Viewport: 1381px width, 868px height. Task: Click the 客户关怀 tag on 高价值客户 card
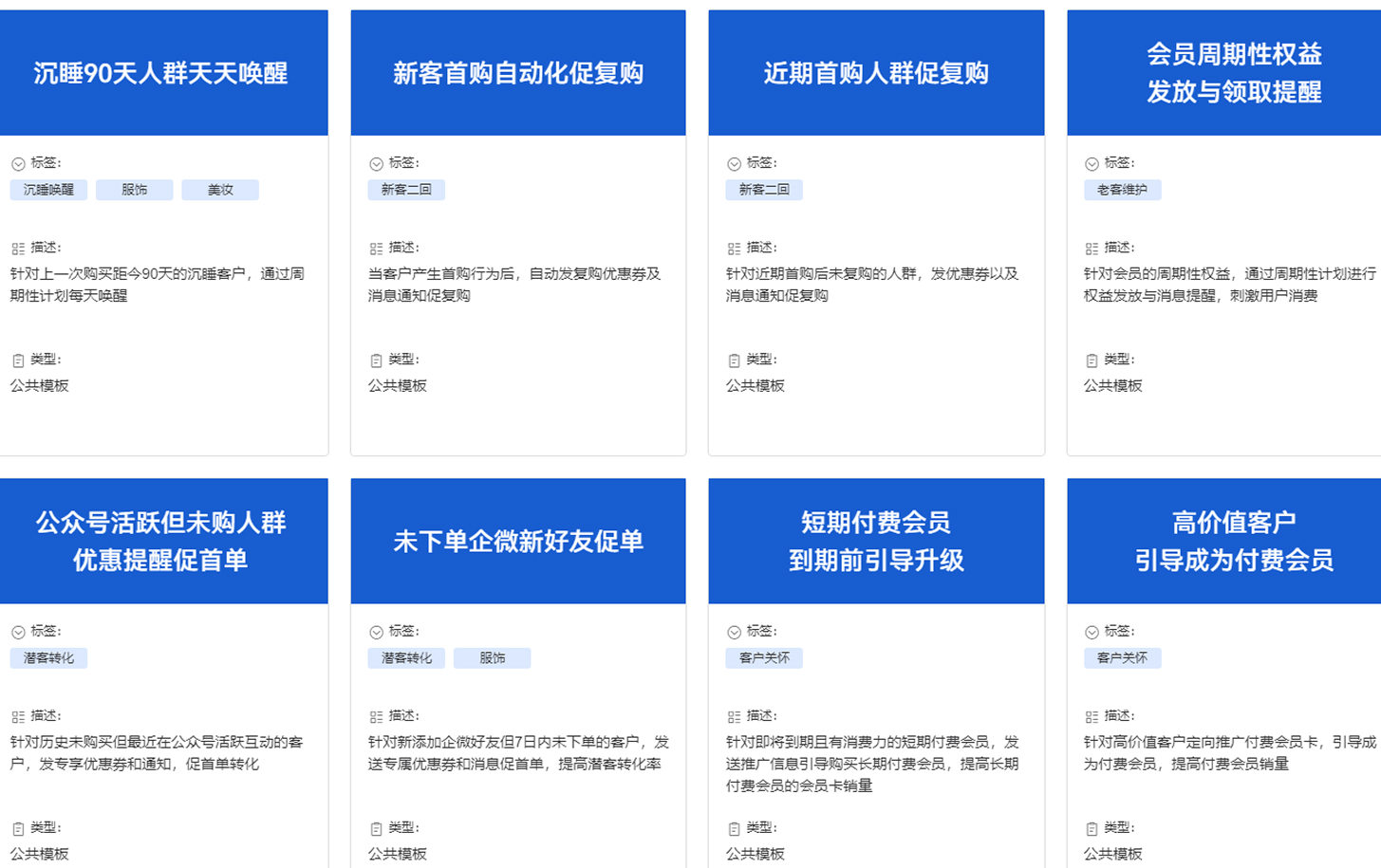coord(1123,657)
